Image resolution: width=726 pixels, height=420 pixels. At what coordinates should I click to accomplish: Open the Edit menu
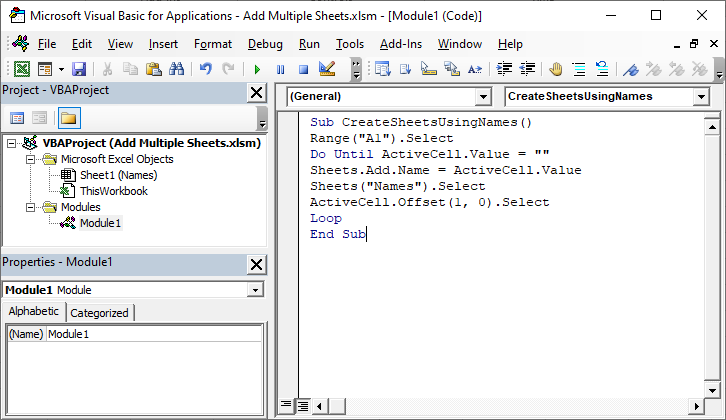(x=81, y=44)
